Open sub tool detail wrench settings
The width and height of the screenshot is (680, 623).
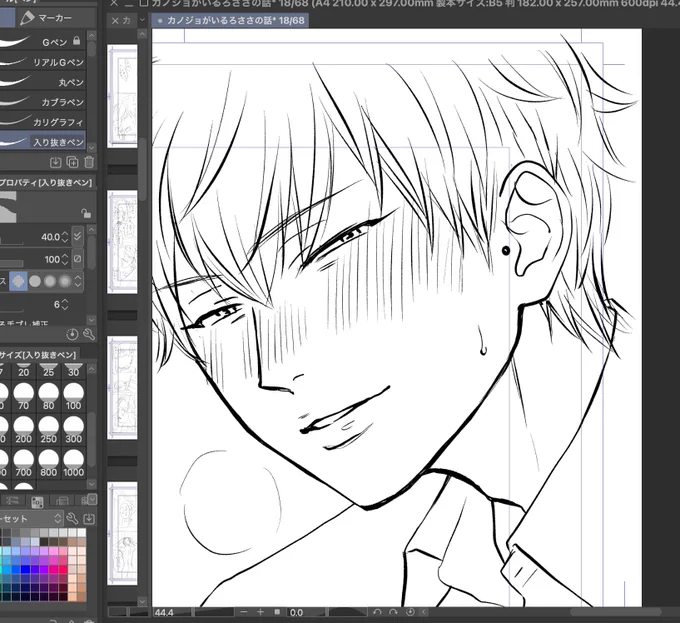(88, 334)
